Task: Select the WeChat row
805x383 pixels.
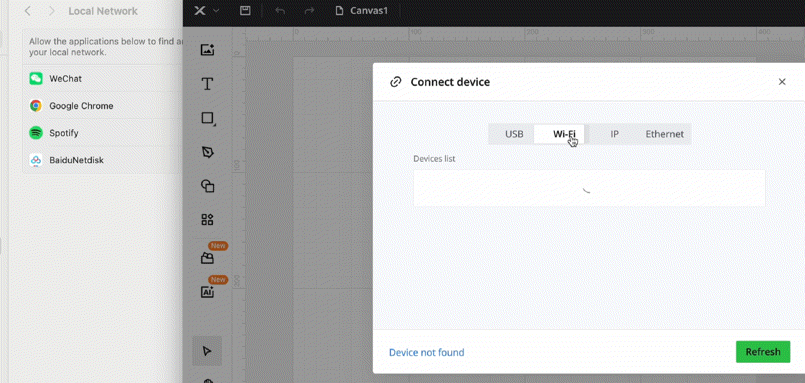Action: click(x=103, y=79)
